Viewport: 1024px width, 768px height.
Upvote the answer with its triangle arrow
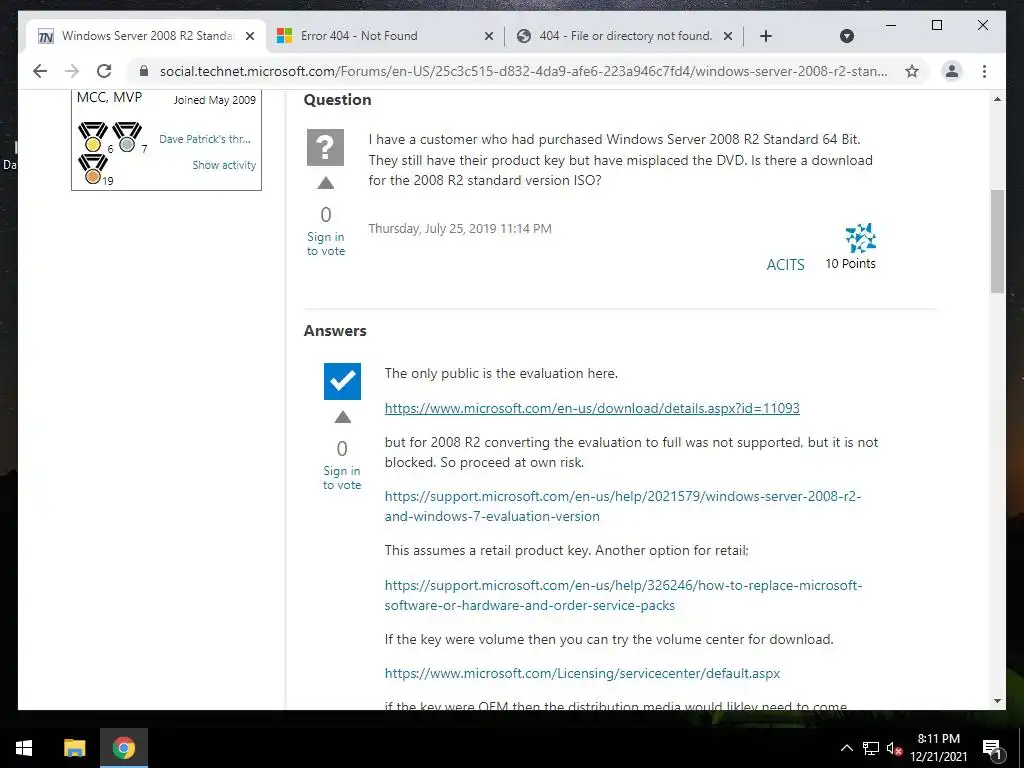342,417
